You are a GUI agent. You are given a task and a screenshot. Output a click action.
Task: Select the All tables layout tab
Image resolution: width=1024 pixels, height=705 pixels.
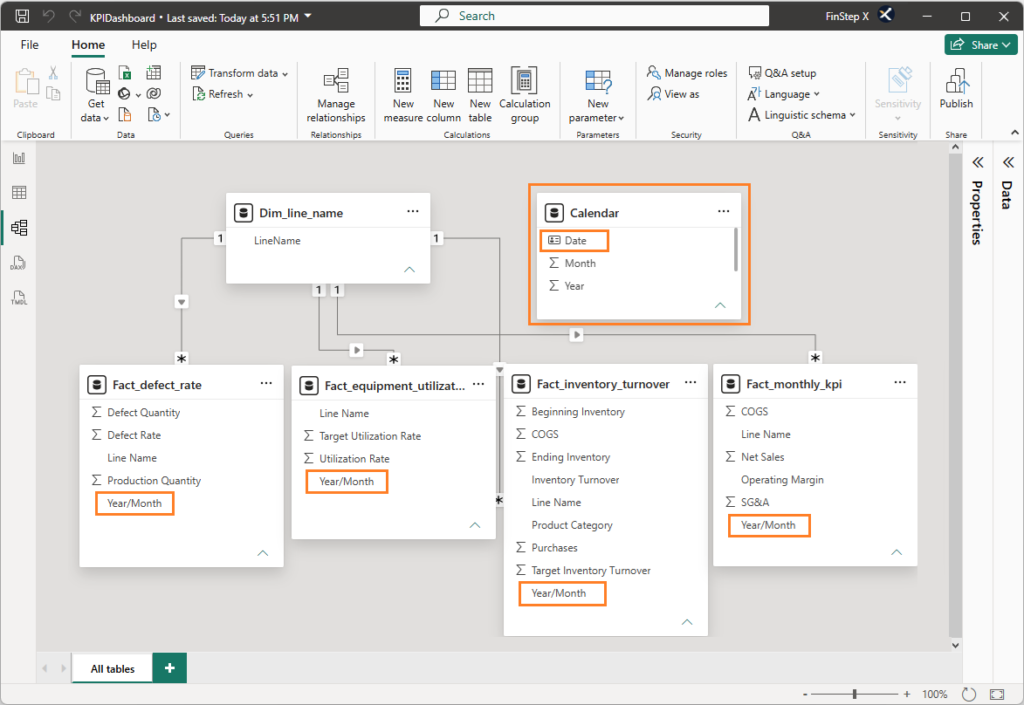coord(112,668)
